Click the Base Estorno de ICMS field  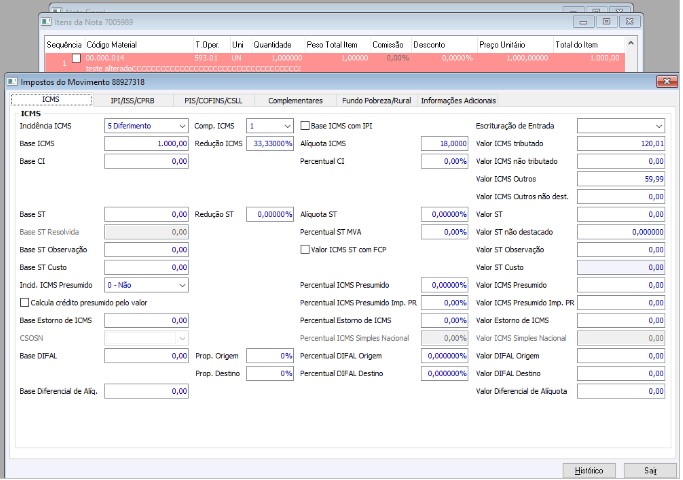[146, 321]
